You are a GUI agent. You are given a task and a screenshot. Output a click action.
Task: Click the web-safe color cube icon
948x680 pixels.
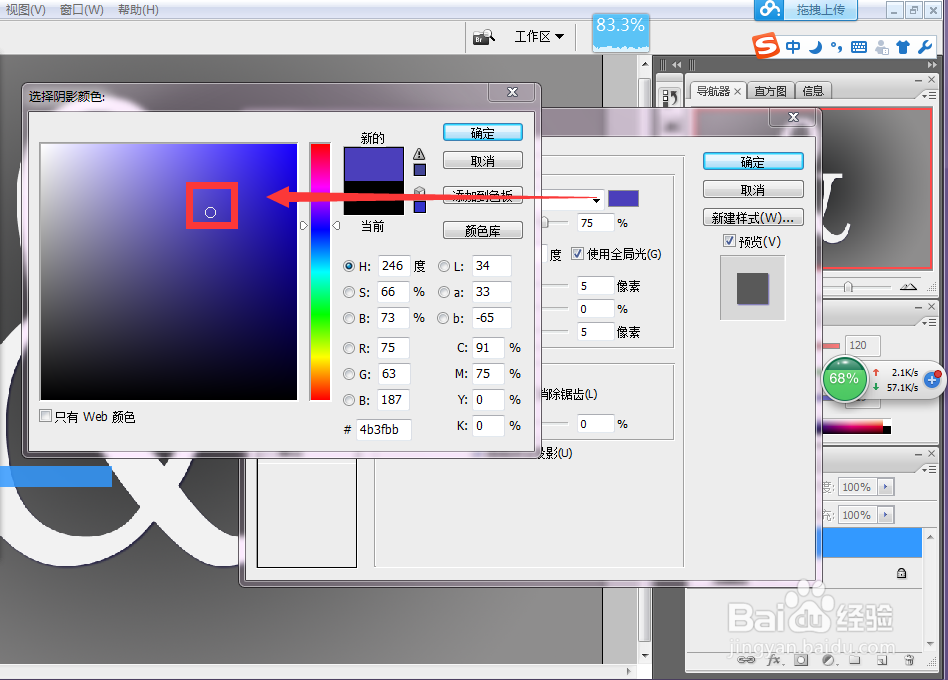pyautogui.click(x=419, y=192)
